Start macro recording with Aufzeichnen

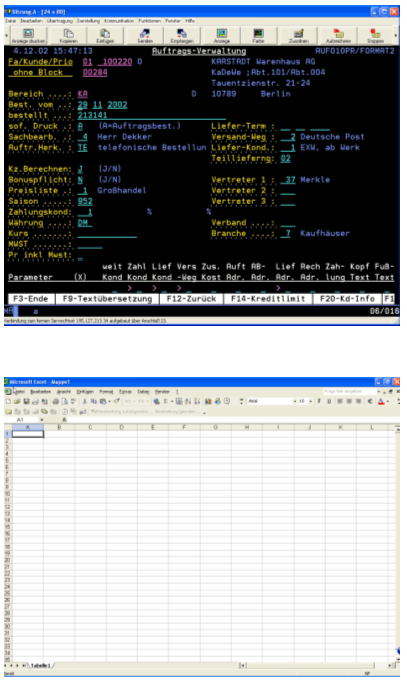tap(338, 35)
